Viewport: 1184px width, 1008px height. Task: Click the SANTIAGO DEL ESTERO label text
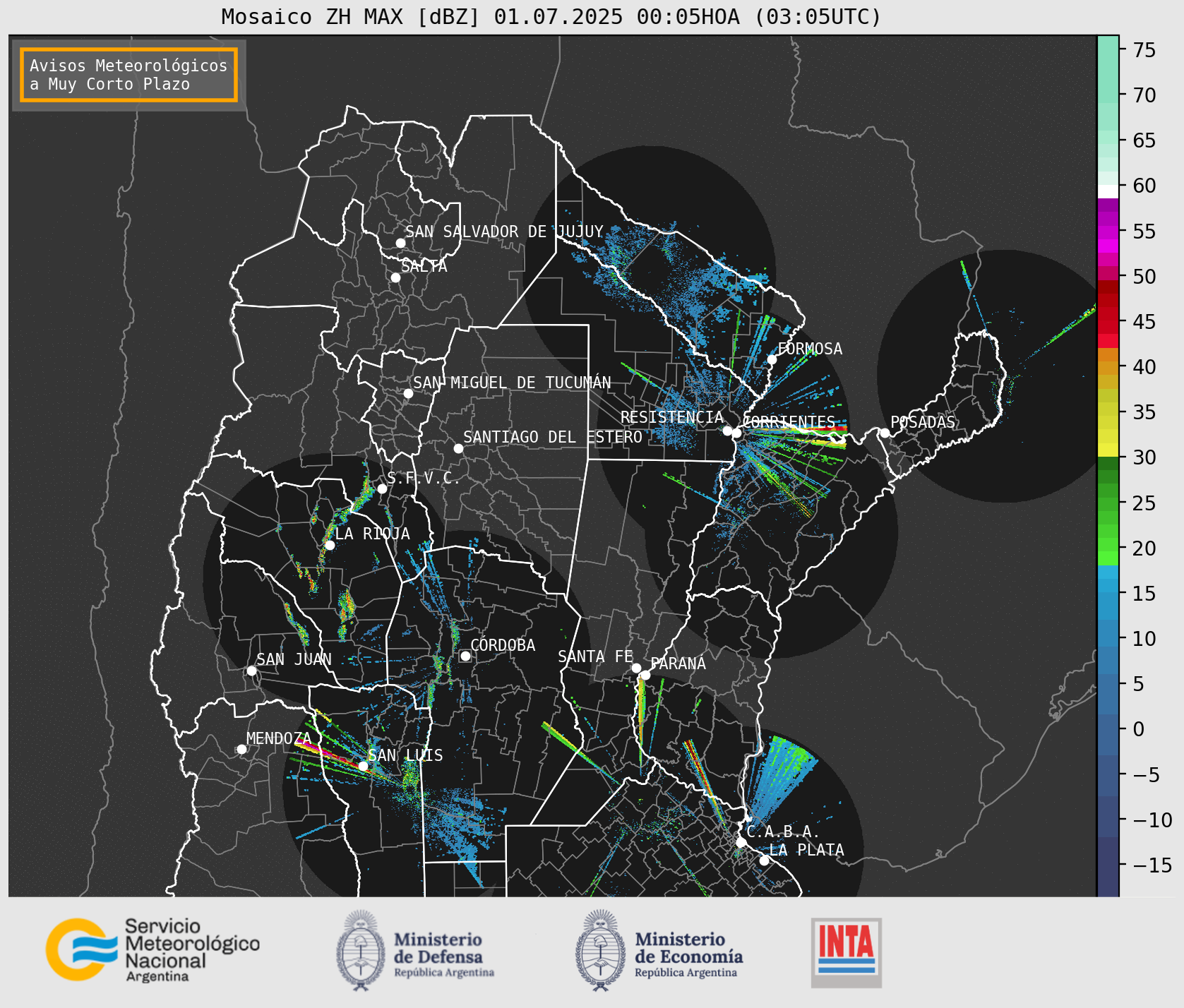553,437
